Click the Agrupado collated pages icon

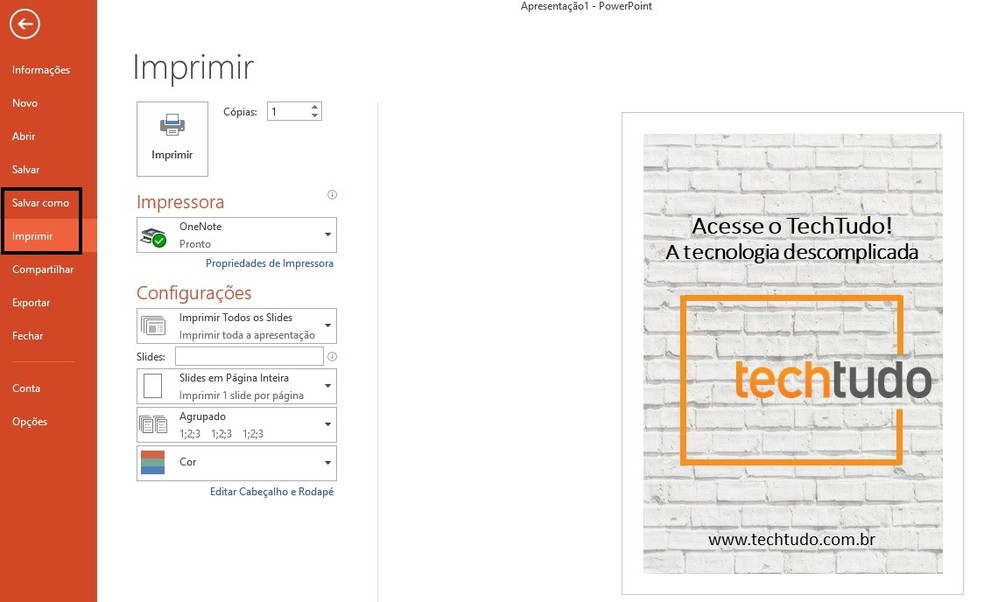pyautogui.click(x=153, y=425)
